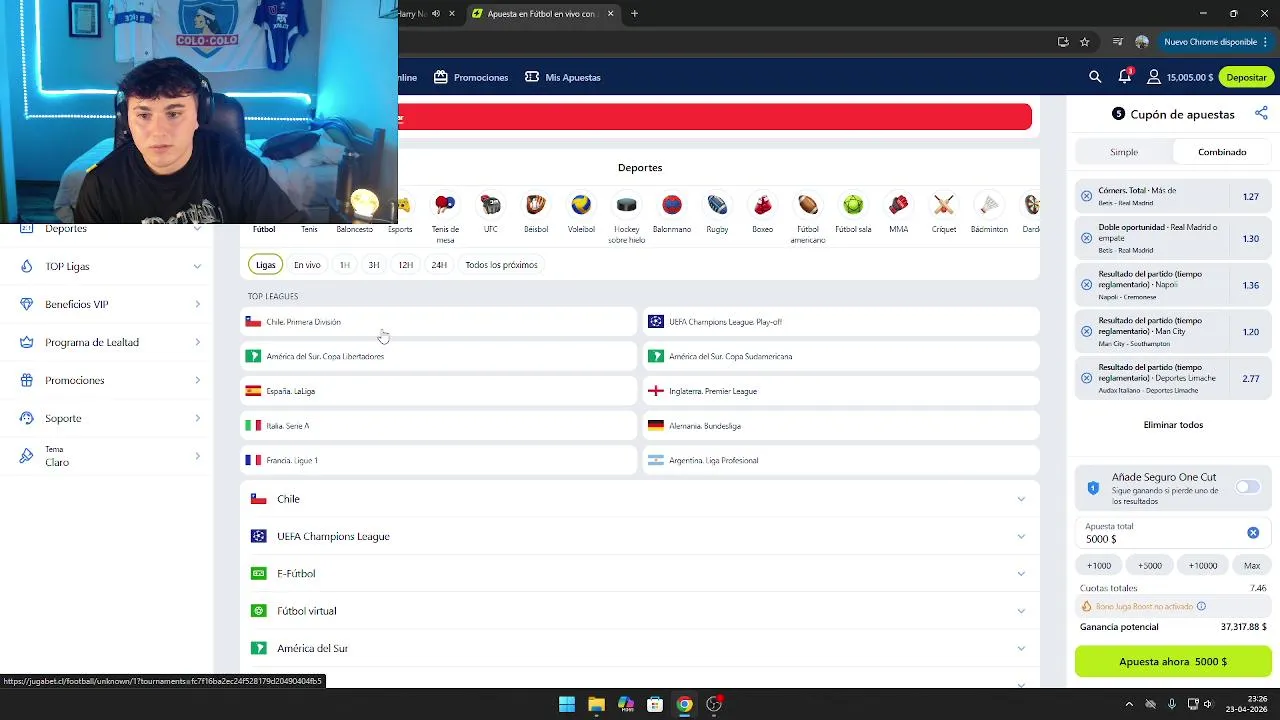The image size is (1280, 720).
Task: Show Bono Juga Boost info icon
Action: (1201, 606)
